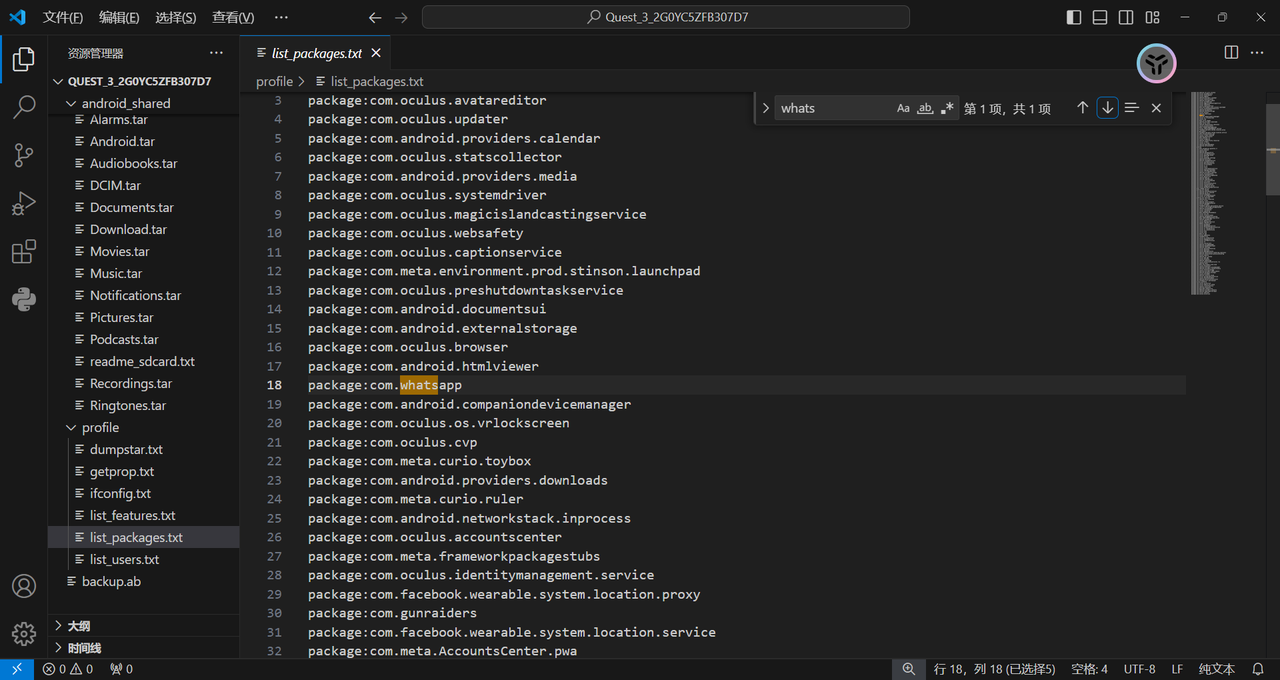The image size is (1280, 680).
Task: Open the 查看(V) menu
Action: click(x=233, y=17)
